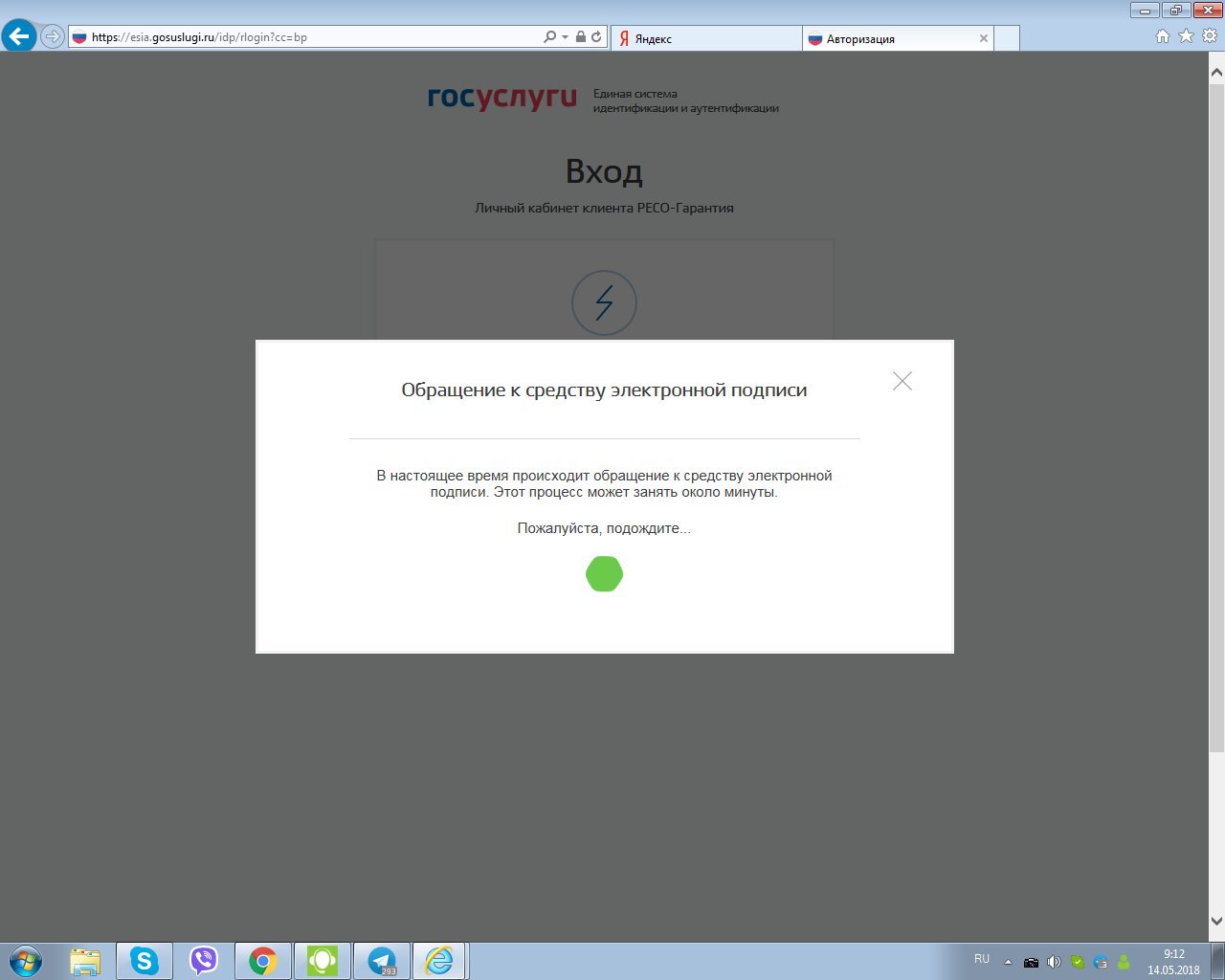The width and height of the screenshot is (1225, 980).
Task: Click the RU language indicator
Action: pyautogui.click(x=982, y=959)
